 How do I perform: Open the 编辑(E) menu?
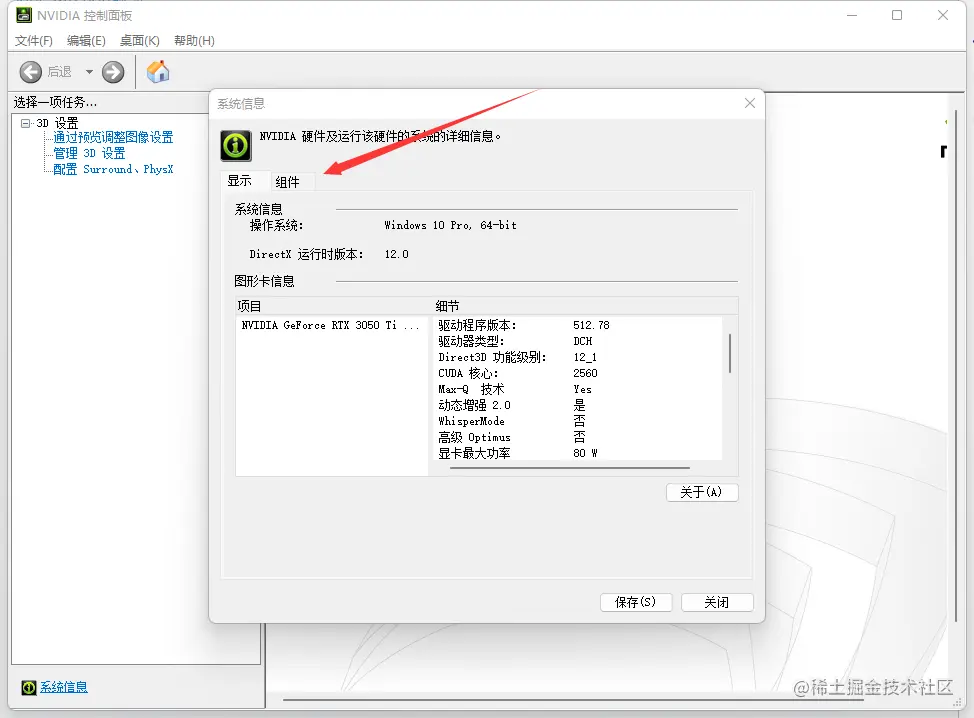[86, 40]
